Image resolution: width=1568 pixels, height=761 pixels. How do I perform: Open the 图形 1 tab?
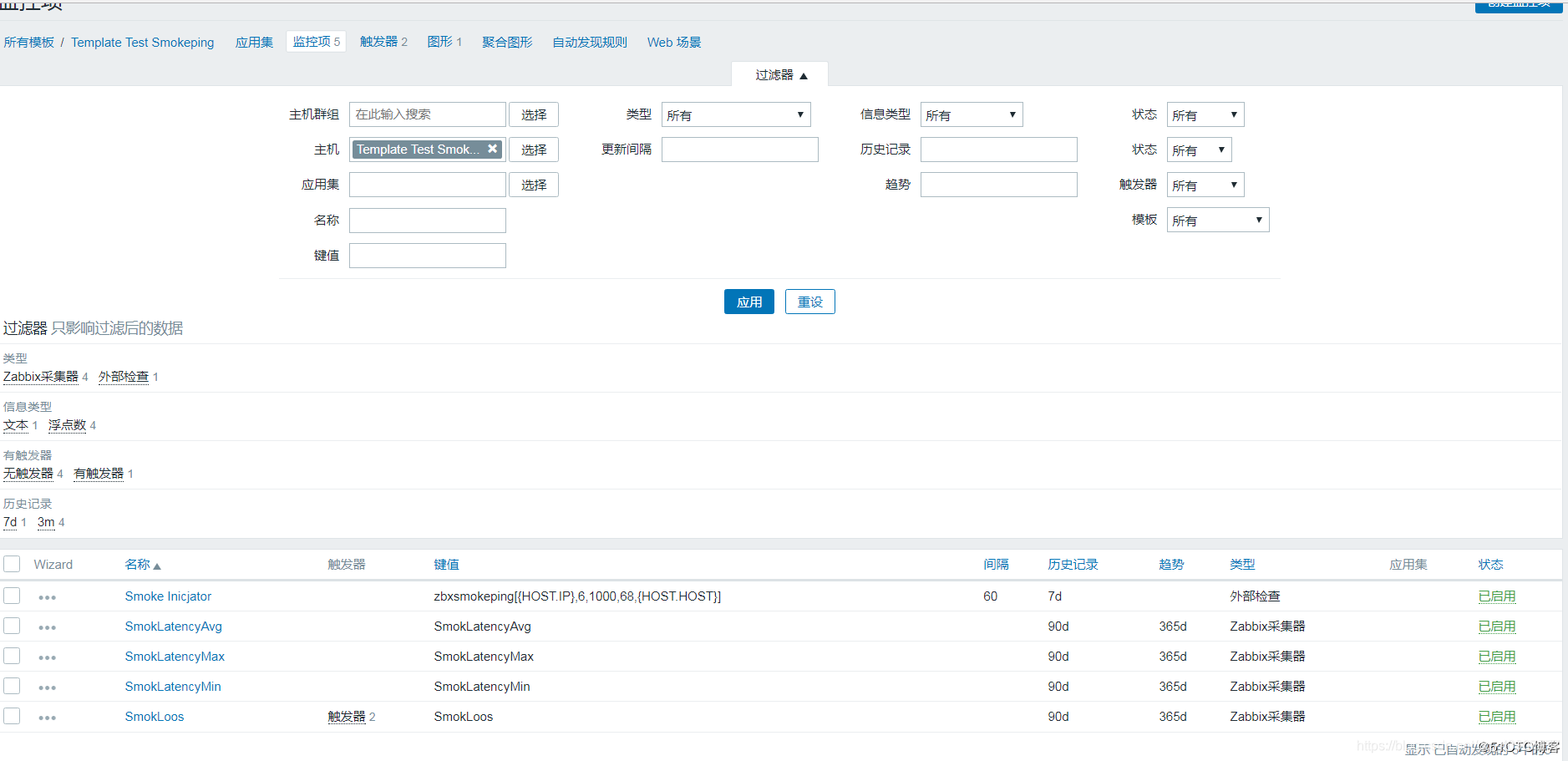click(x=444, y=42)
